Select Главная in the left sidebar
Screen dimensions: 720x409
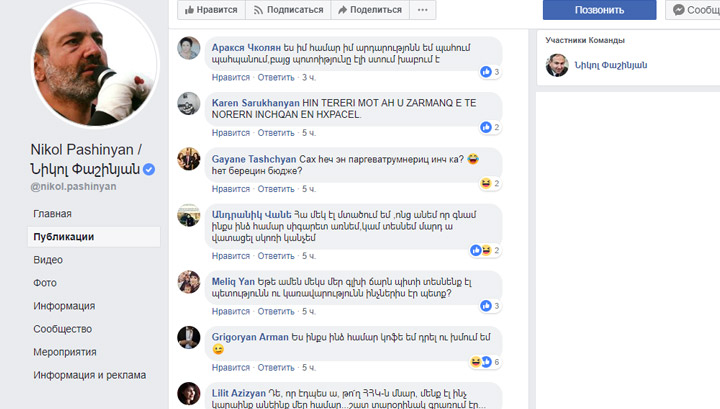(x=52, y=213)
